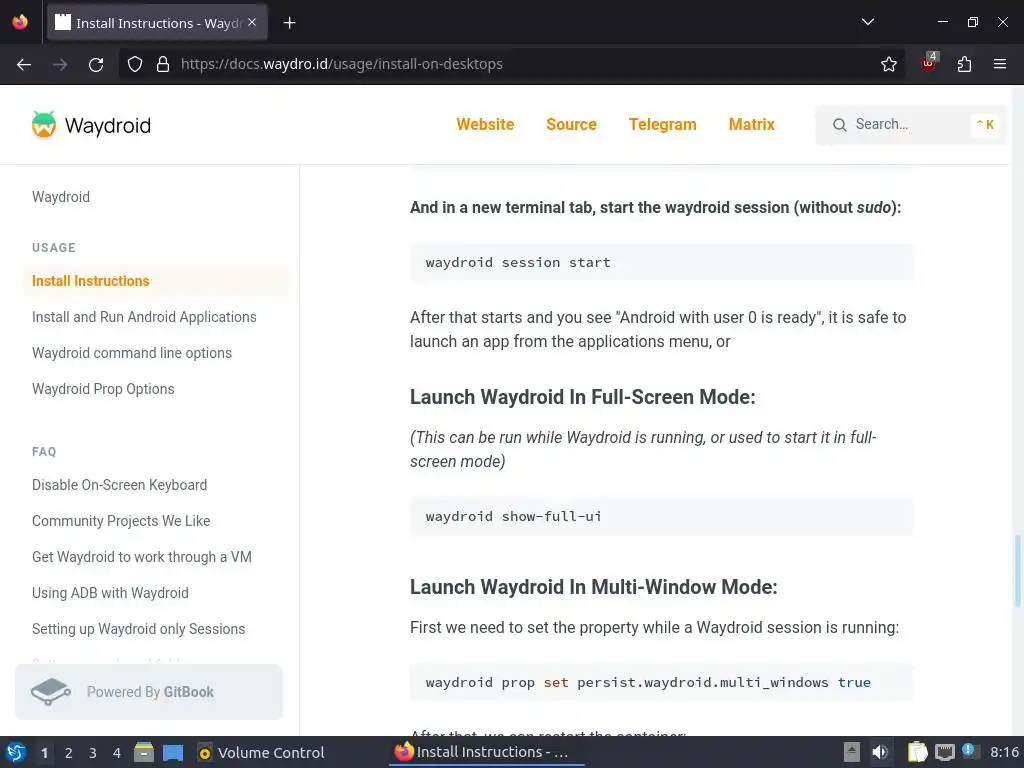The image size is (1024, 768).
Task: Open Using ADB with Waydroid
Action: (110, 592)
